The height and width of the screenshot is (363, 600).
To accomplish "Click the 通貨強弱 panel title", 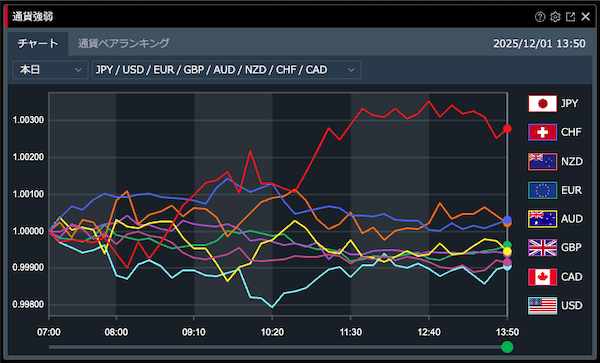I will tap(33, 17).
